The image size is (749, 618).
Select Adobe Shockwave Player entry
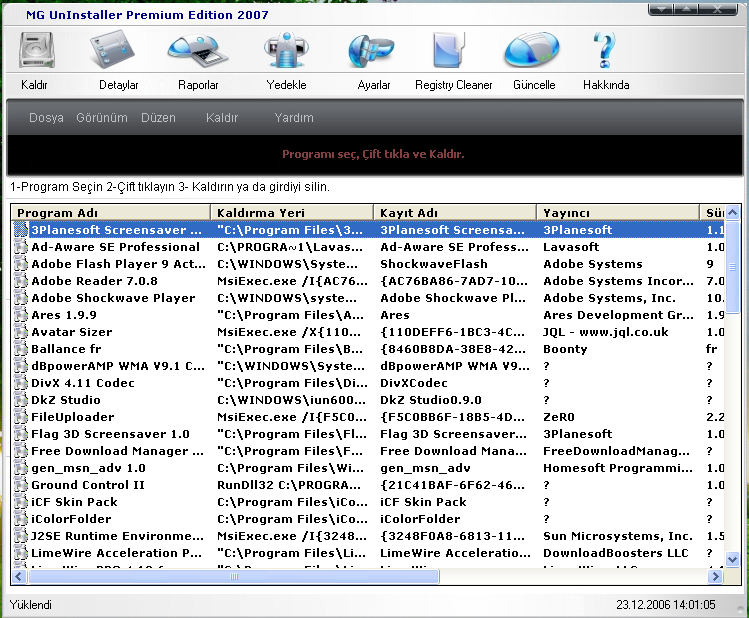368,298
